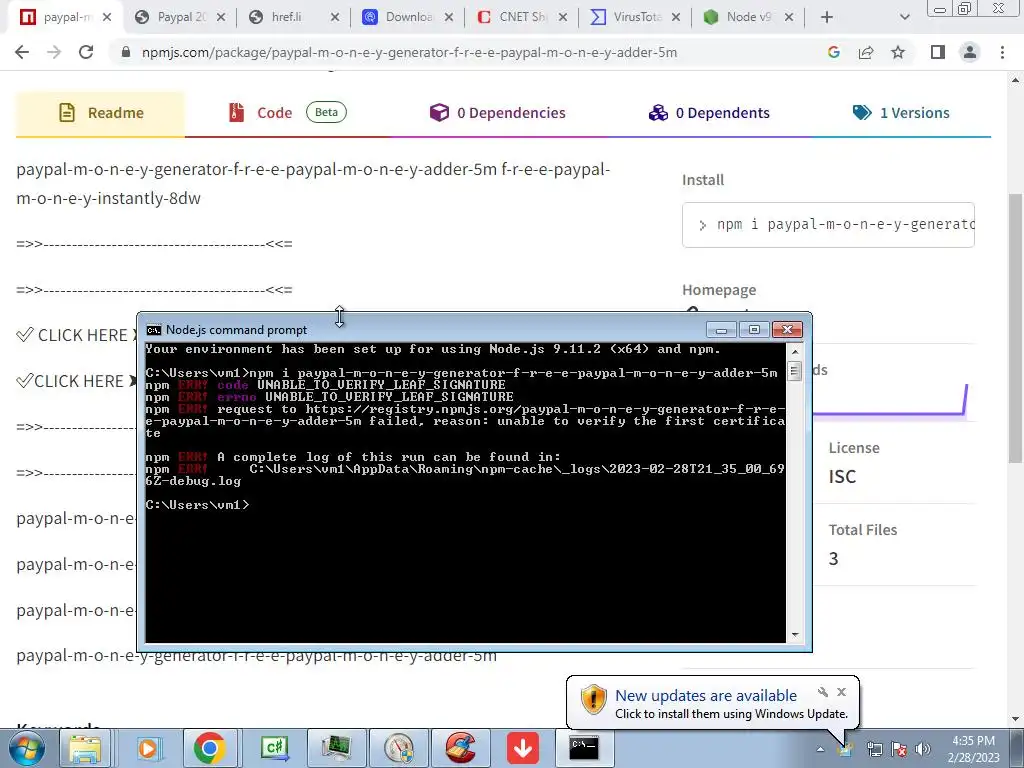Viewport: 1024px width, 768px height.
Task: Go back to previous page
Action: (22, 52)
